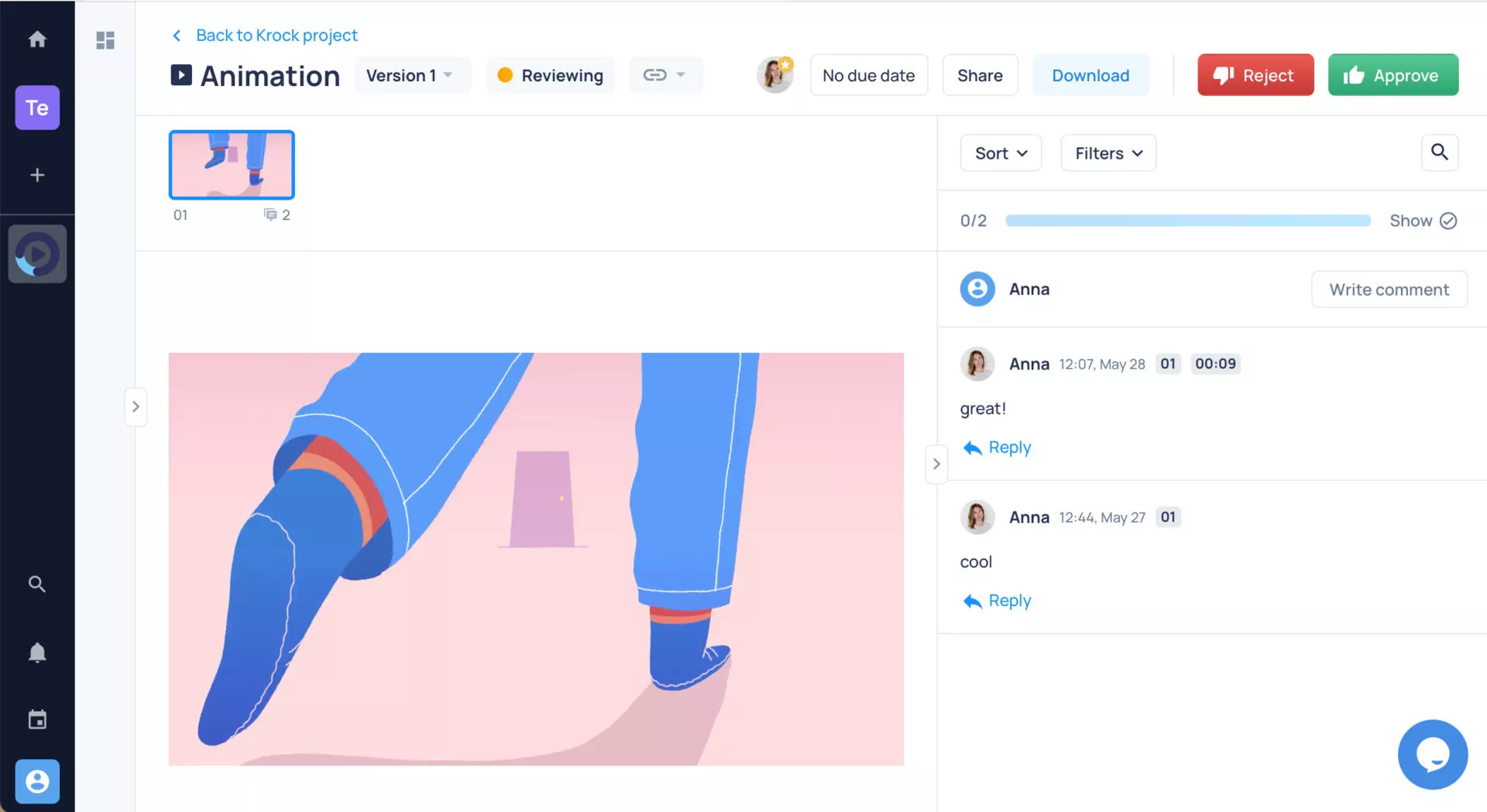
Task: Click the red Reject button
Action: (1255, 75)
